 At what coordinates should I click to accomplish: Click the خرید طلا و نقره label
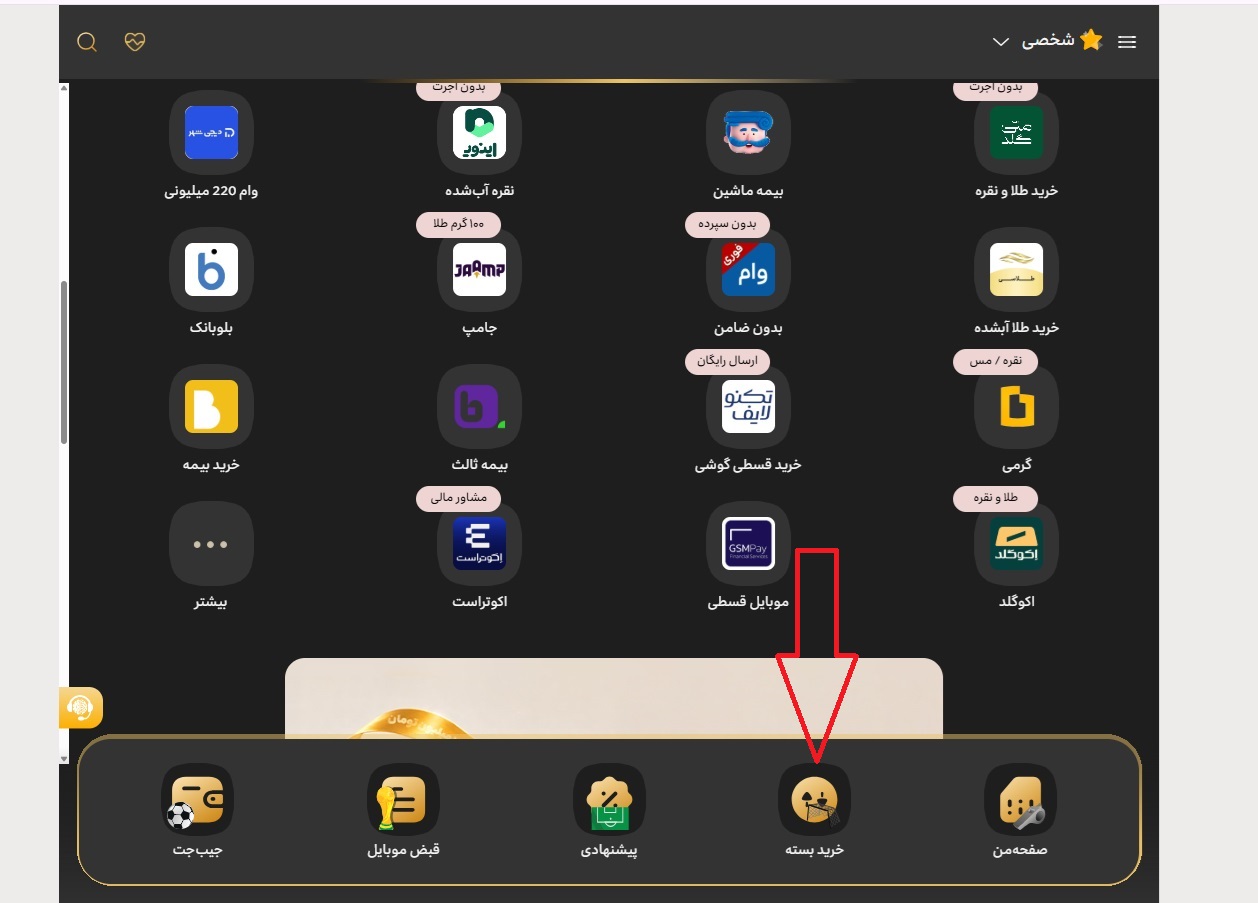click(1016, 191)
